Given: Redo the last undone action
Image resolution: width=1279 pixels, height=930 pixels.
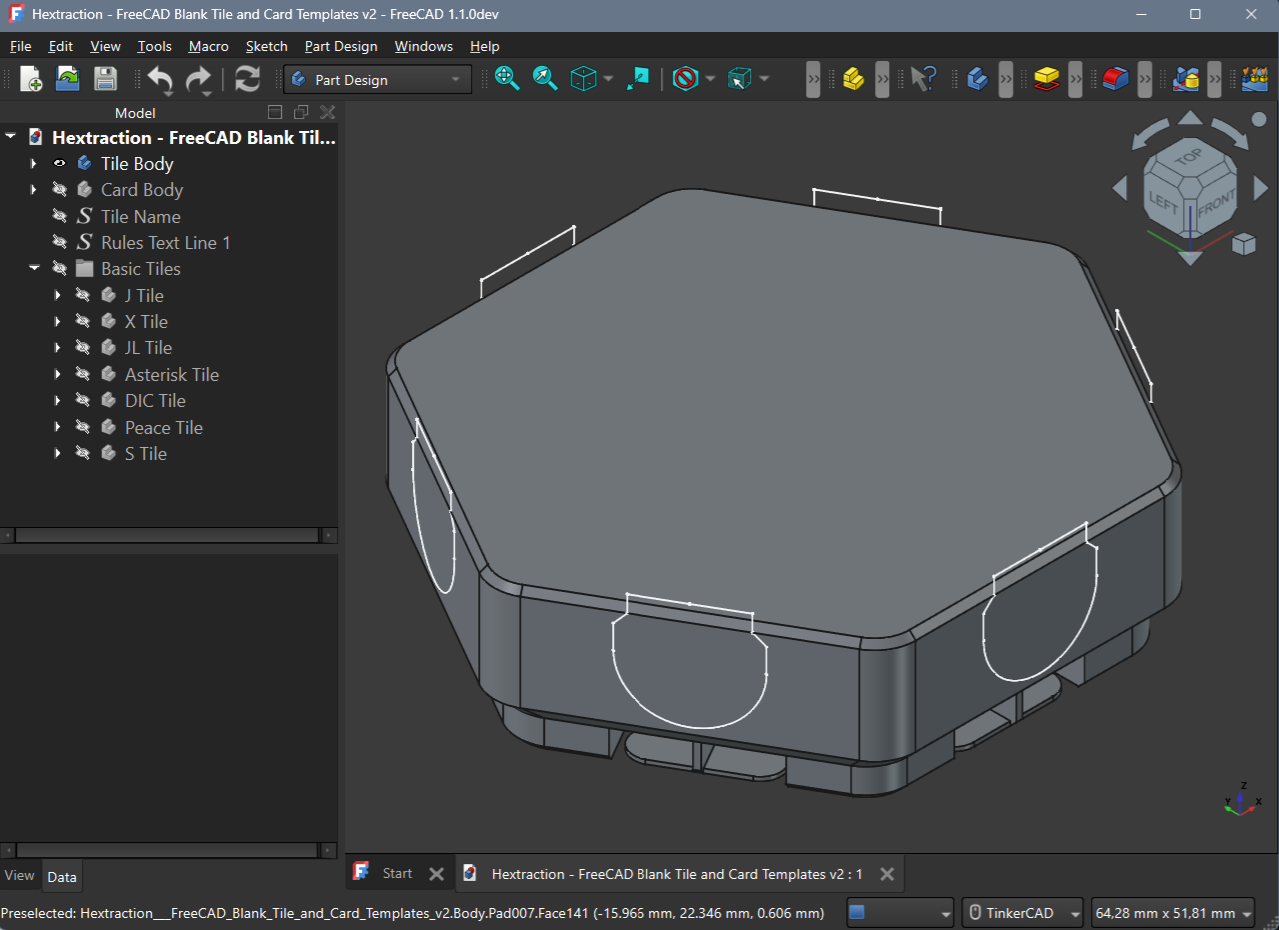Looking at the screenshot, I should click(199, 79).
